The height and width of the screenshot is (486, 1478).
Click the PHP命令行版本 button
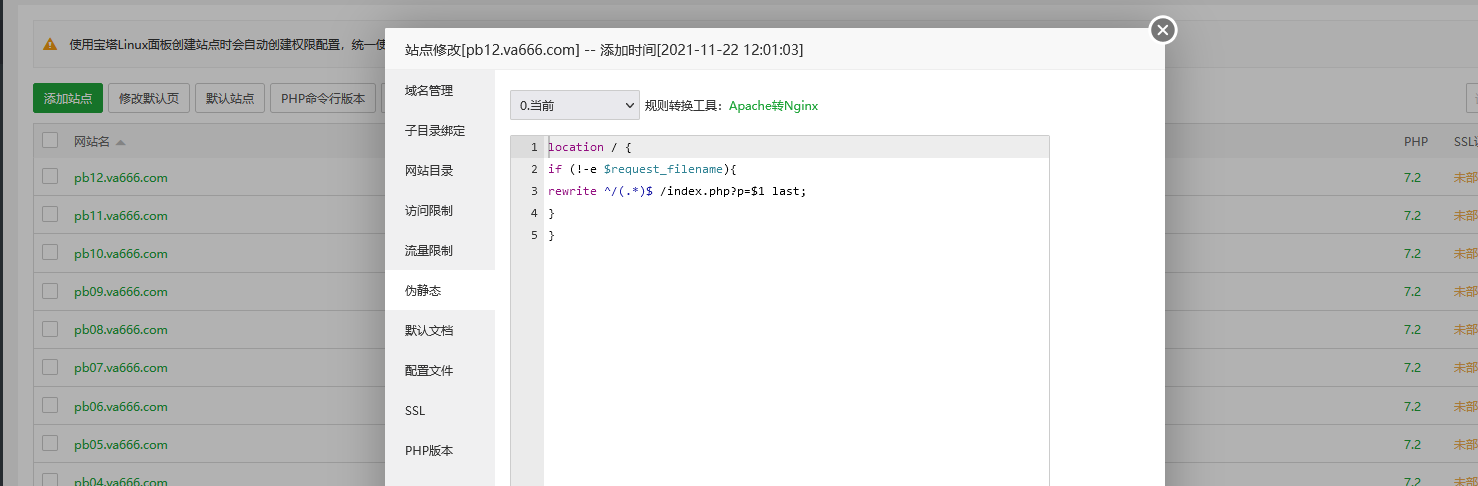click(323, 98)
